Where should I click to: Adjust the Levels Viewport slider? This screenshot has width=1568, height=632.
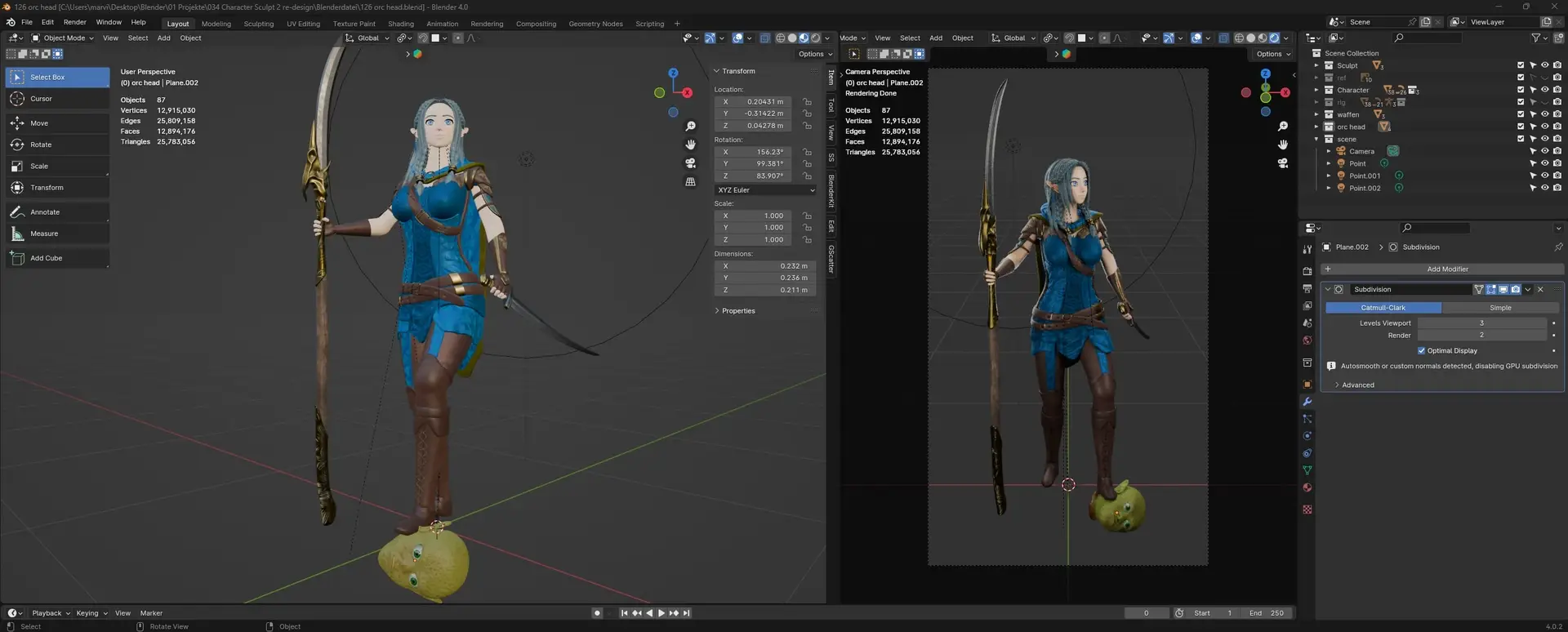[1481, 323]
